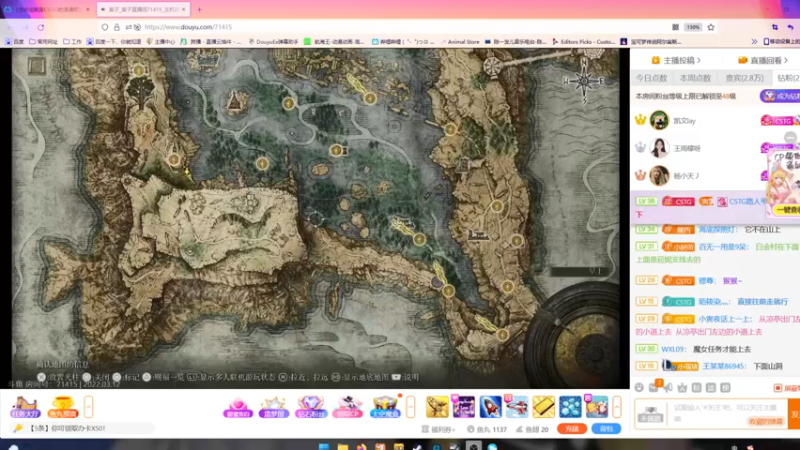
Task: Click the purple 成为钻粉 button
Action: [x=780, y=96]
